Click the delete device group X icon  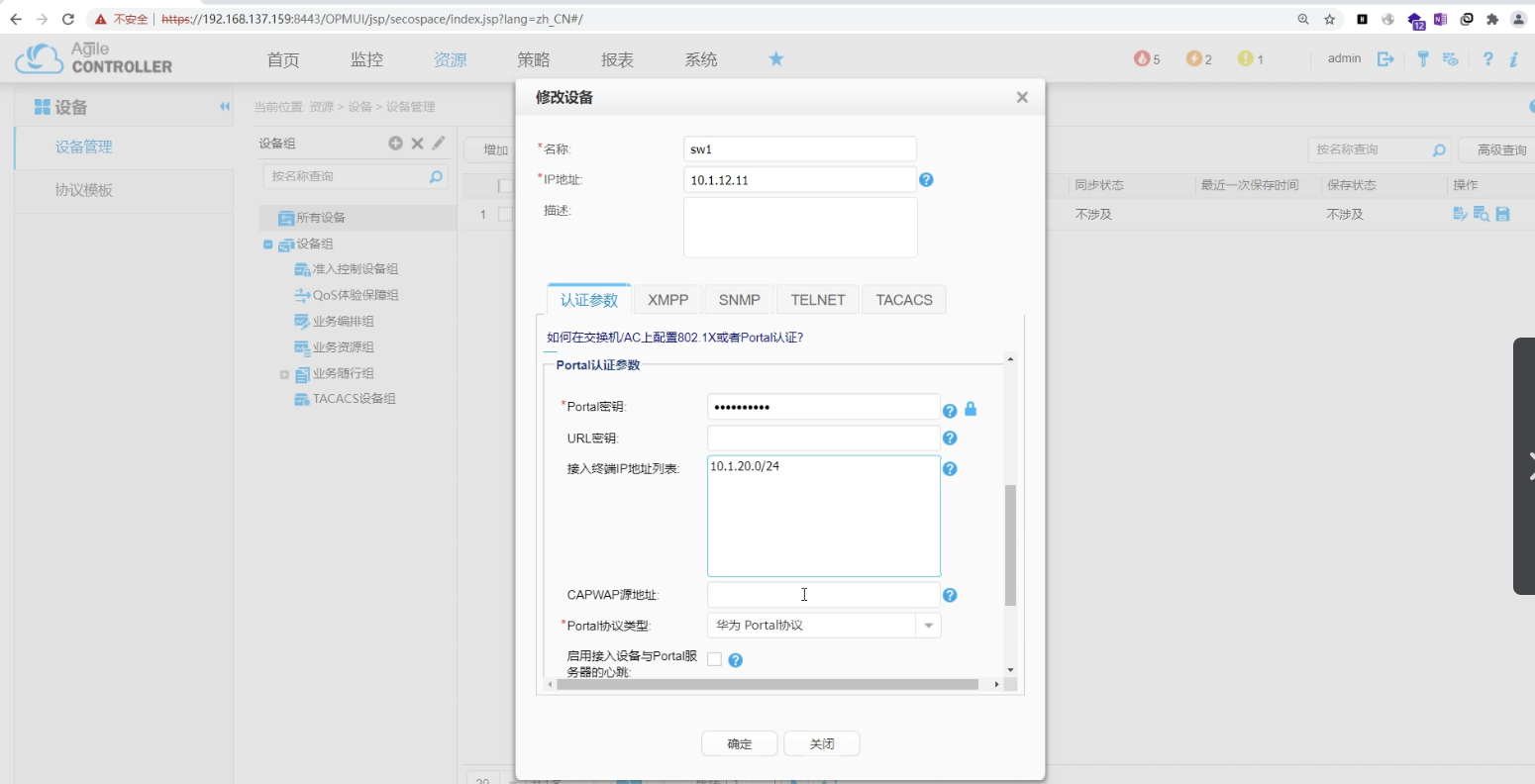click(x=418, y=144)
